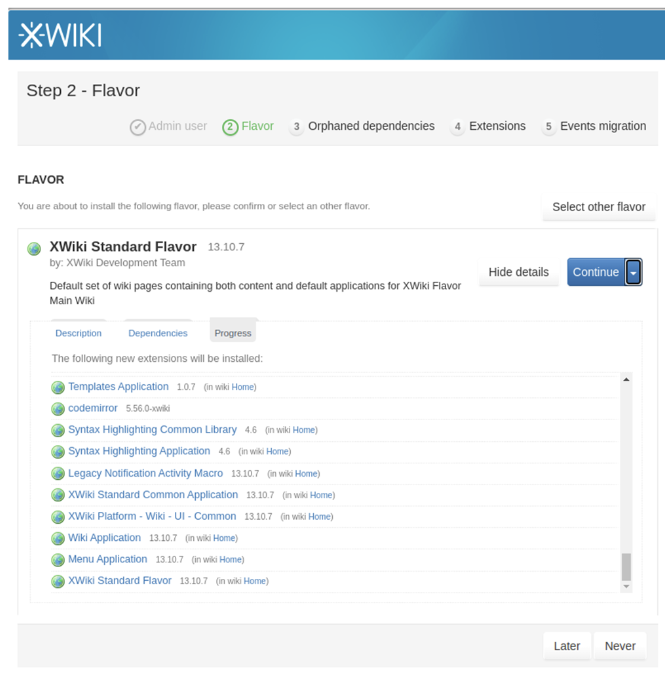
Task: Click Select other flavor button
Action: point(599,207)
